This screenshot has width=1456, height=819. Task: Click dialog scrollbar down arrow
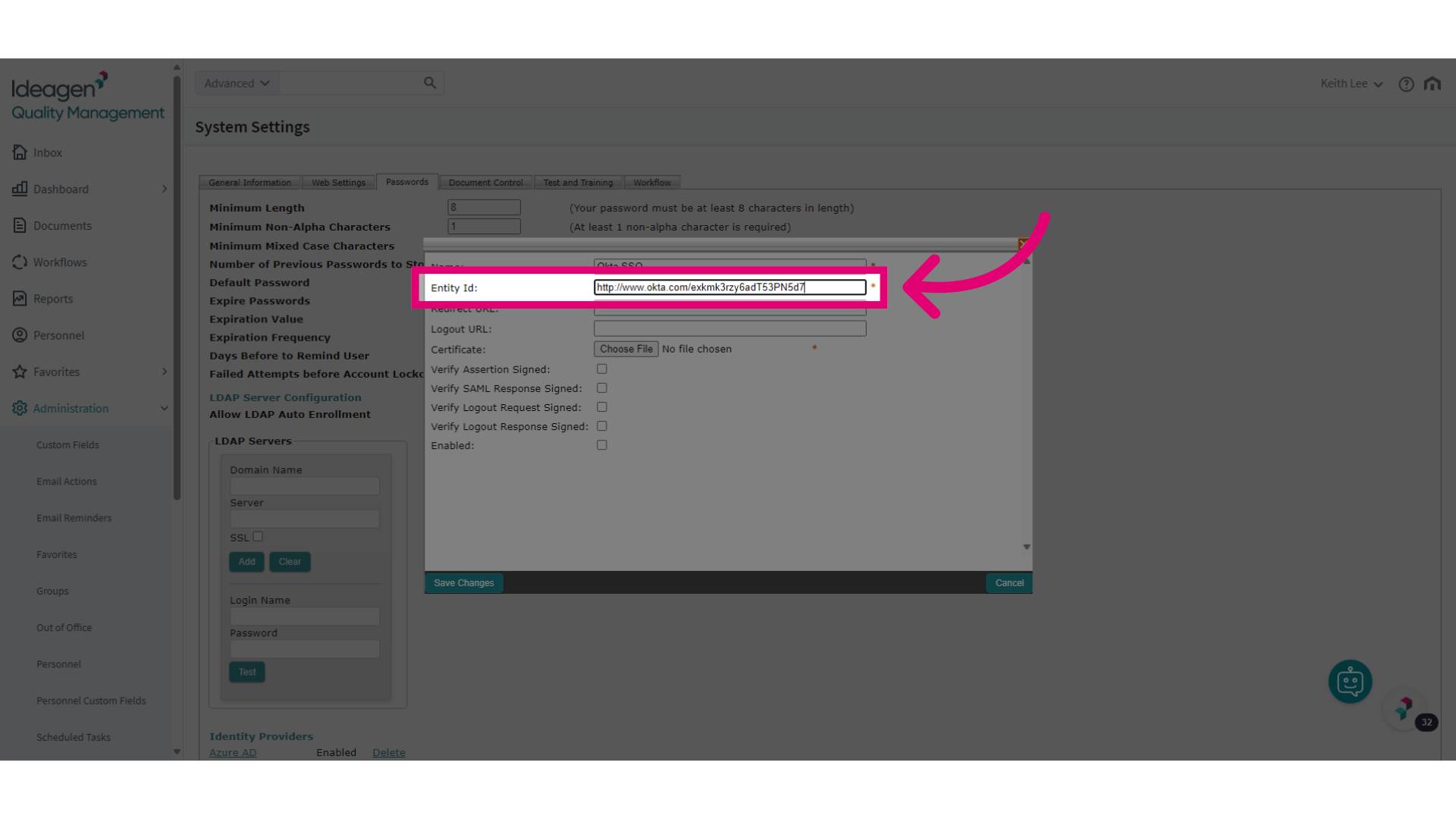(x=1027, y=547)
